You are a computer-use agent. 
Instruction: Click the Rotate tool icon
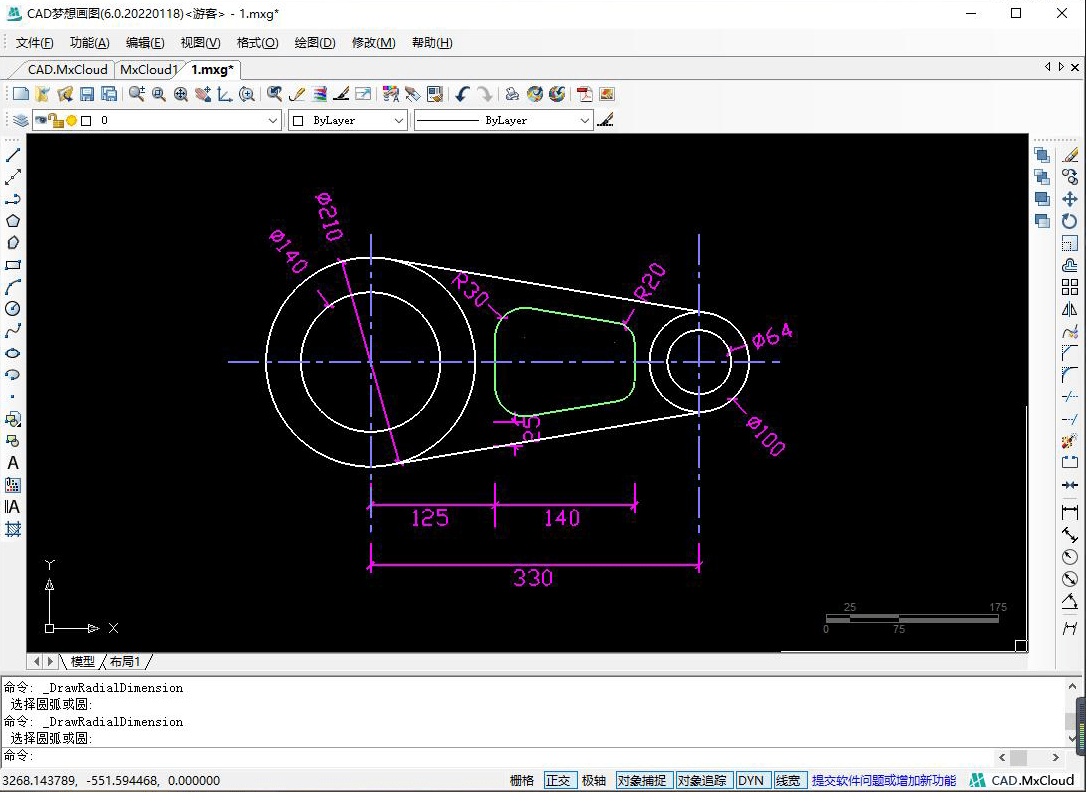(x=1069, y=221)
